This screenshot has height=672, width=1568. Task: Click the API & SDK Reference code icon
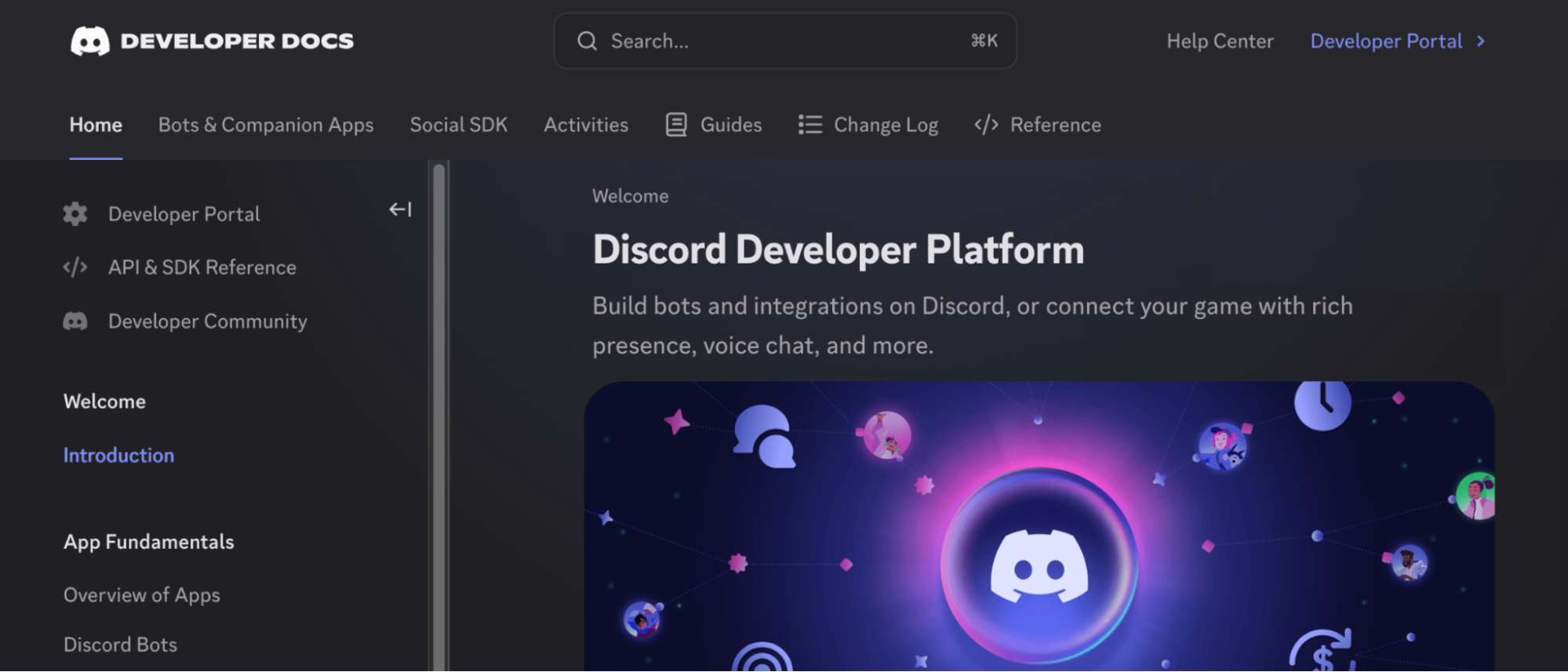tap(75, 267)
